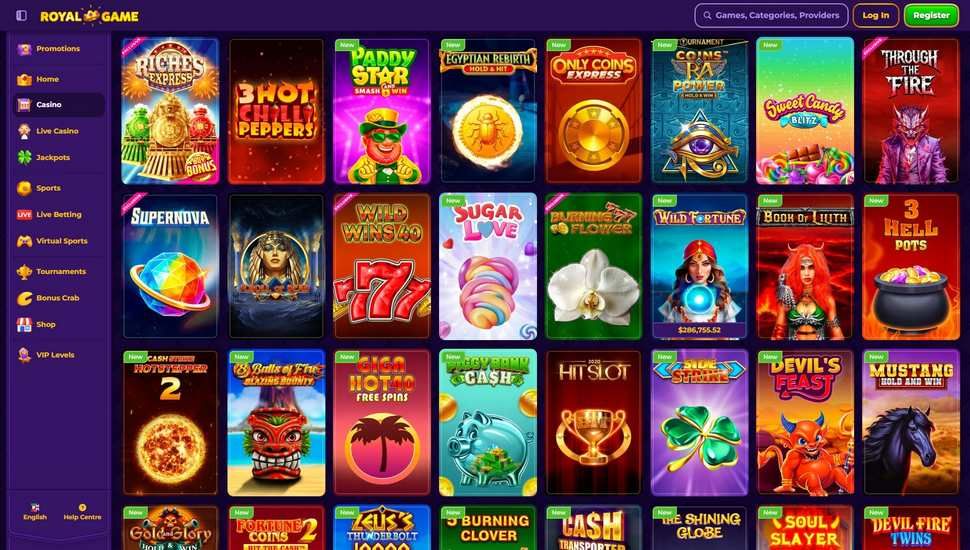Collapse the sidebar with the panel toggle icon

pyautogui.click(x=21, y=15)
